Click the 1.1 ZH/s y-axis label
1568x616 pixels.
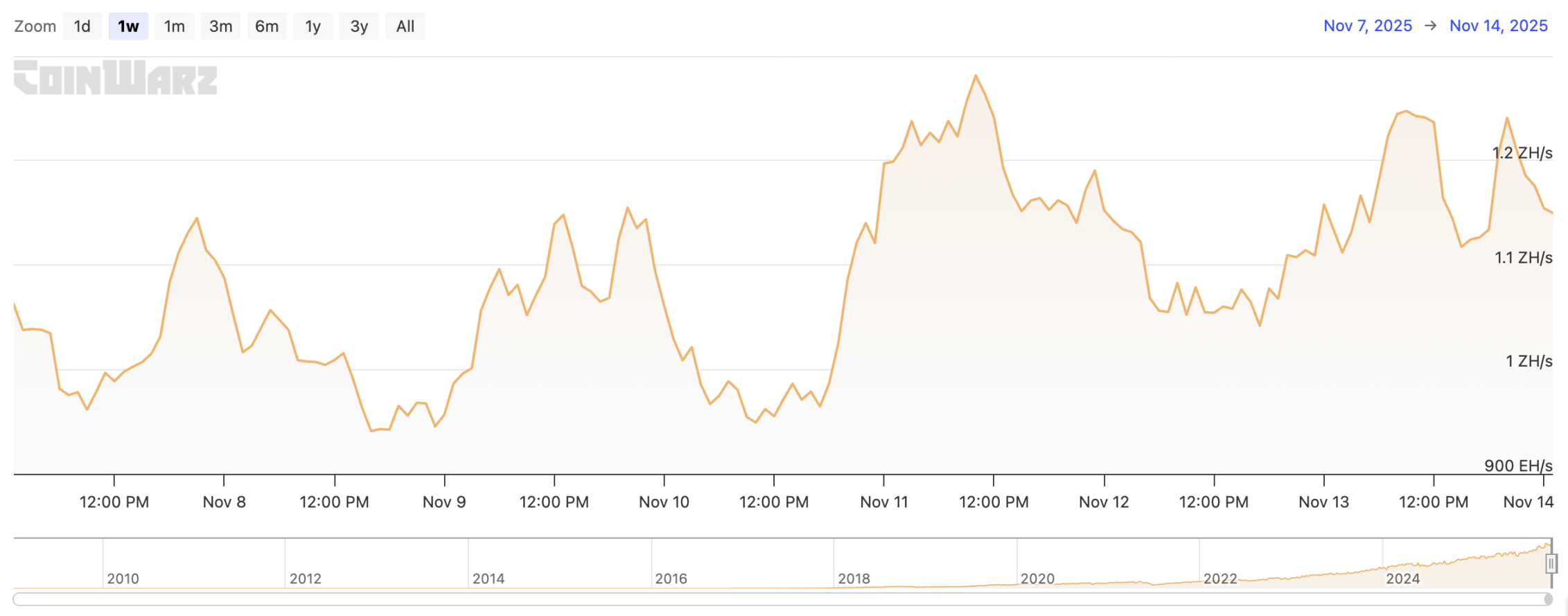click(x=1523, y=258)
